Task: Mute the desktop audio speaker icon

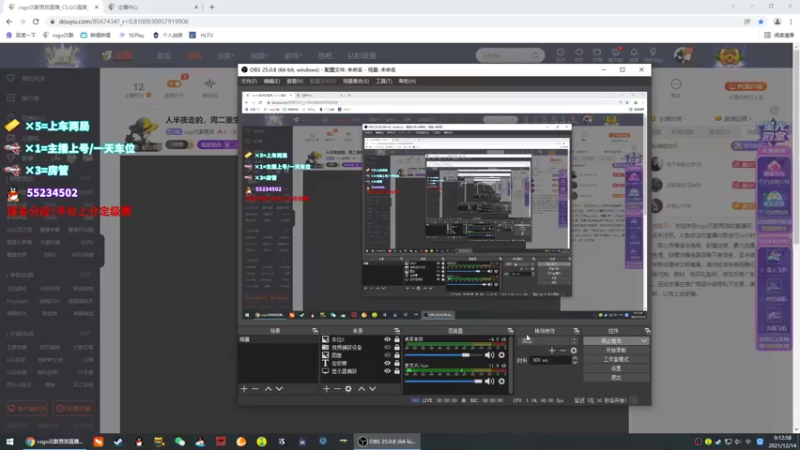Action: pos(489,355)
